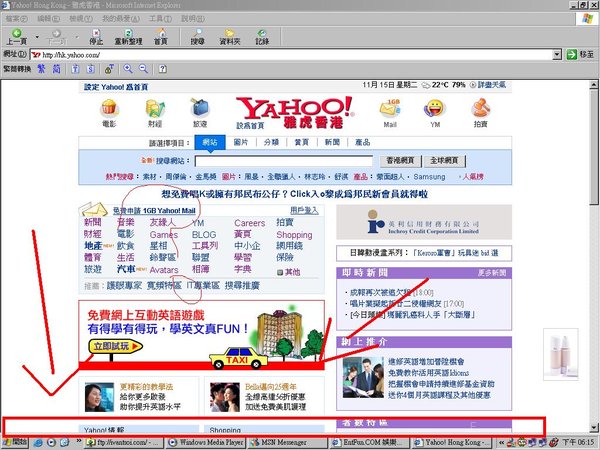
Task: Click the Samsung trending search link
Action: pos(429,177)
